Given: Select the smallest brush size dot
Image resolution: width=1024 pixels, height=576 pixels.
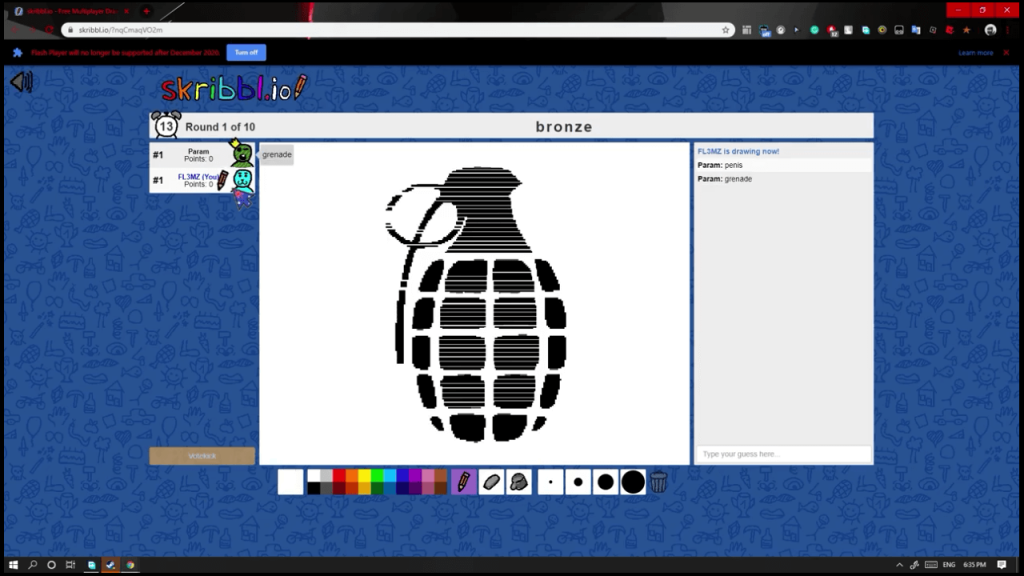Looking at the screenshot, I should [551, 482].
